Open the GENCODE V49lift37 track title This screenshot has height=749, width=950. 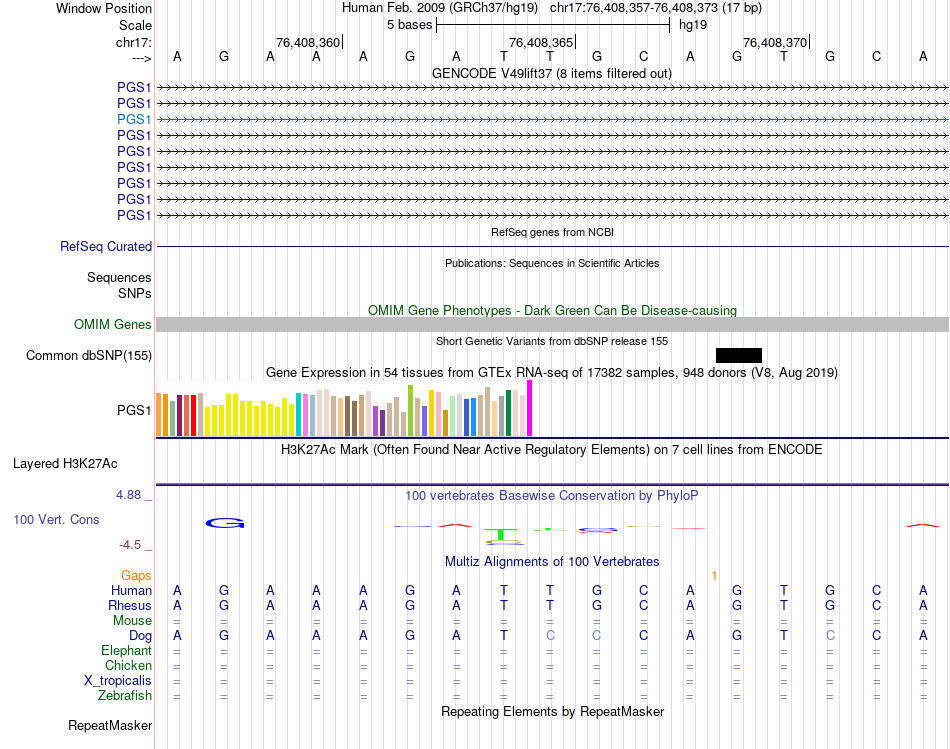(x=551, y=73)
